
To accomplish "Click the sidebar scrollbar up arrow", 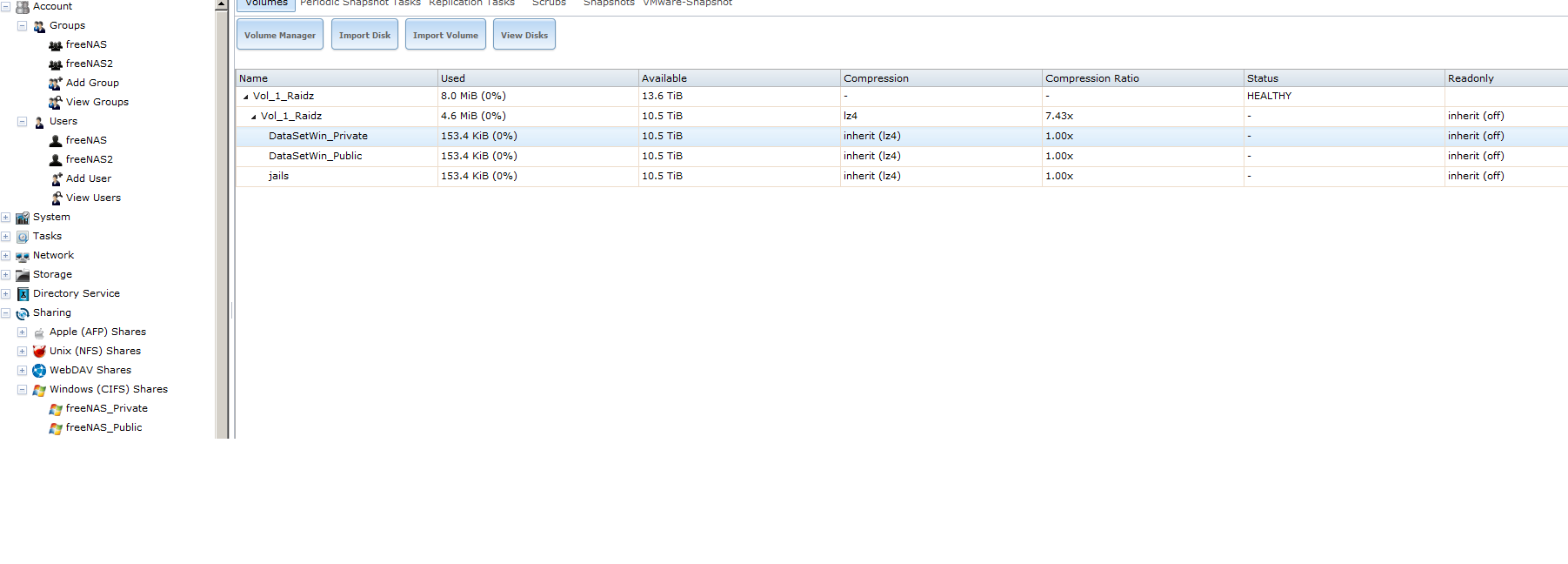I will [222, 4].
